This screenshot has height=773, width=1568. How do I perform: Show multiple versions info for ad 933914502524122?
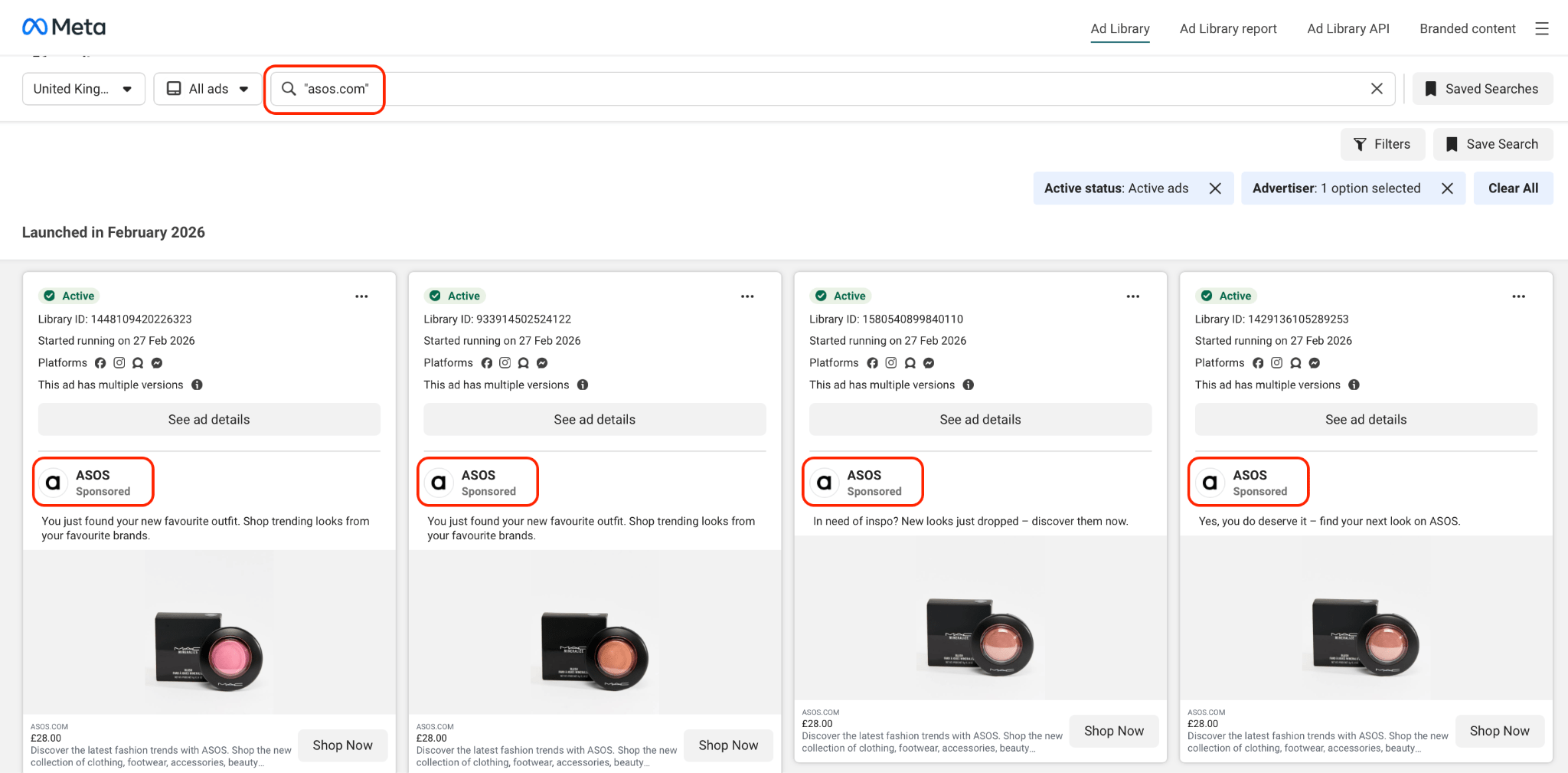click(x=583, y=385)
